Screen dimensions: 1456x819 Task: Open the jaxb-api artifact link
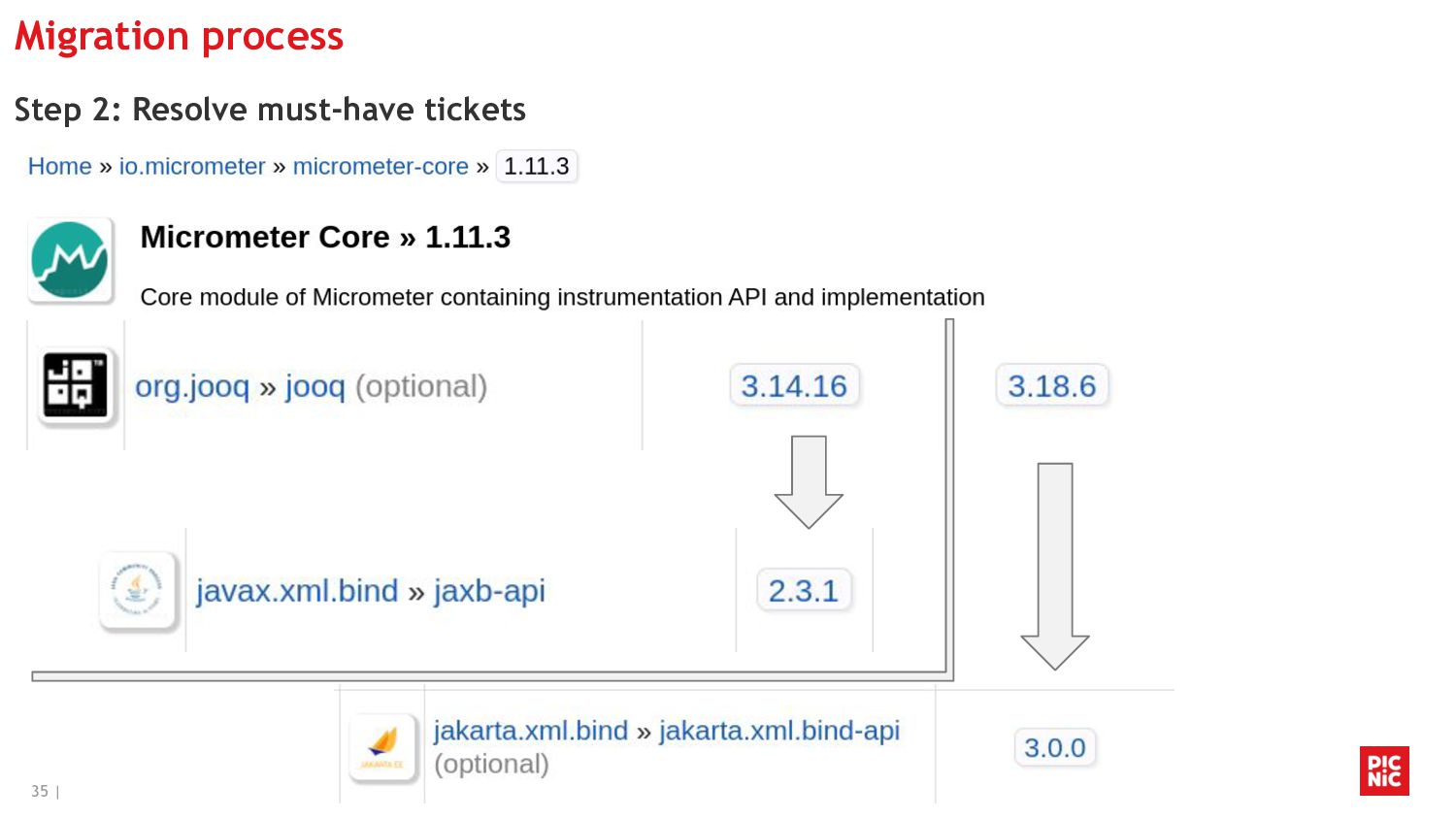tap(489, 590)
